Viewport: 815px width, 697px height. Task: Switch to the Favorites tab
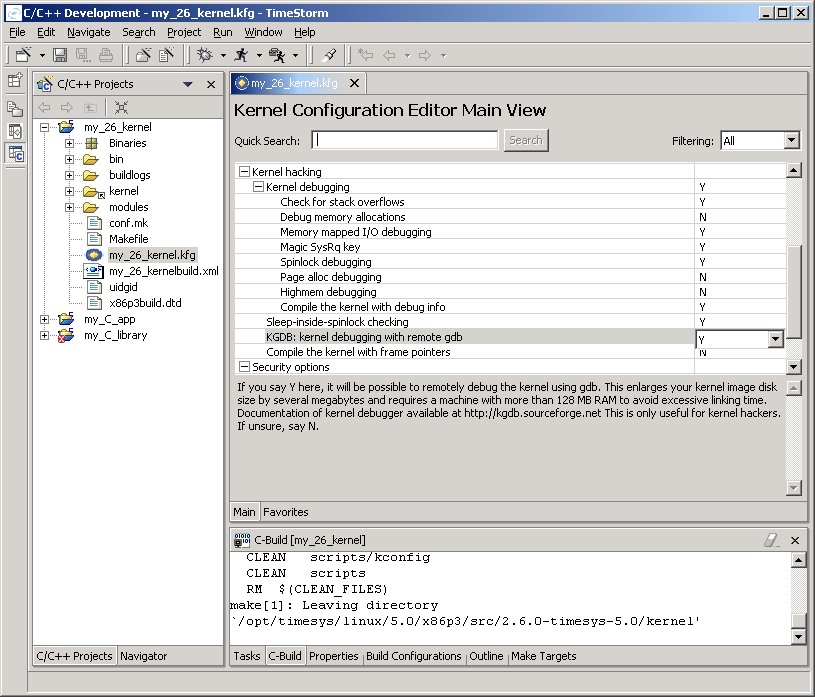coord(285,512)
